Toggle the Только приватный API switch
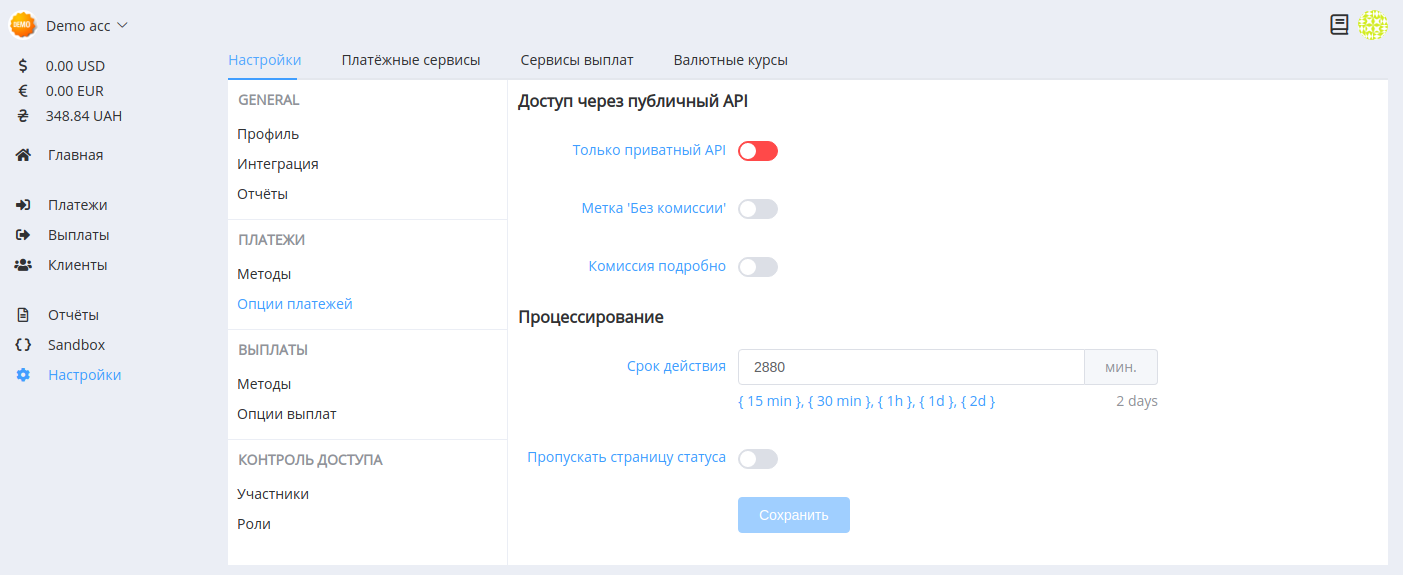Viewport: 1403px width, 575px height. point(758,151)
